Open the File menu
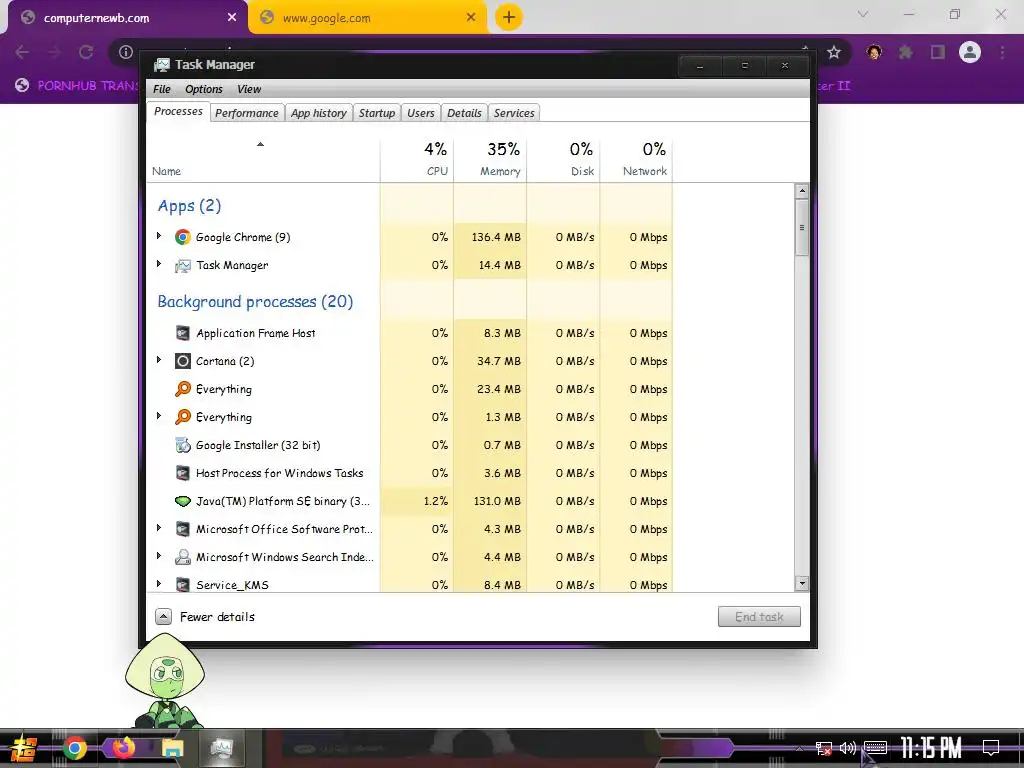 click(161, 89)
